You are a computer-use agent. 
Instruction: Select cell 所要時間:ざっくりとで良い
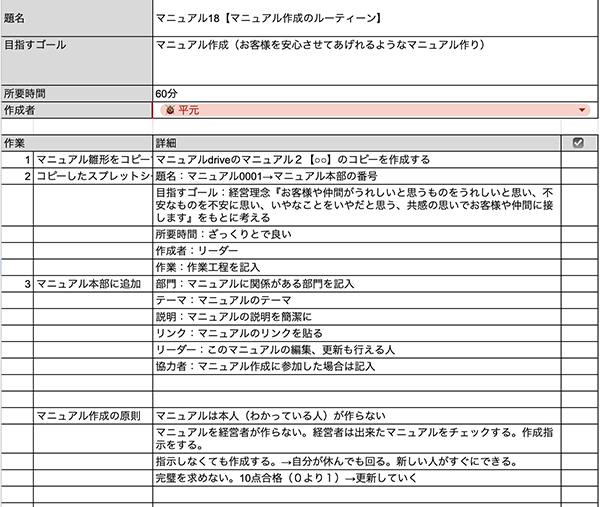pyautogui.click(x=357, y=234)
